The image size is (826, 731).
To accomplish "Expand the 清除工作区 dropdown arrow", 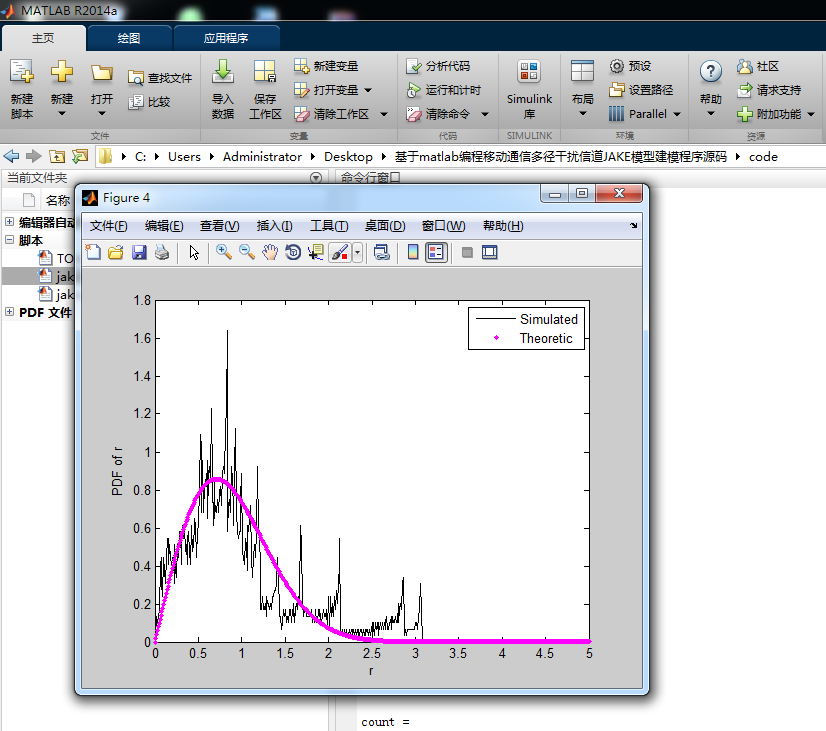I will click(384, 114).
